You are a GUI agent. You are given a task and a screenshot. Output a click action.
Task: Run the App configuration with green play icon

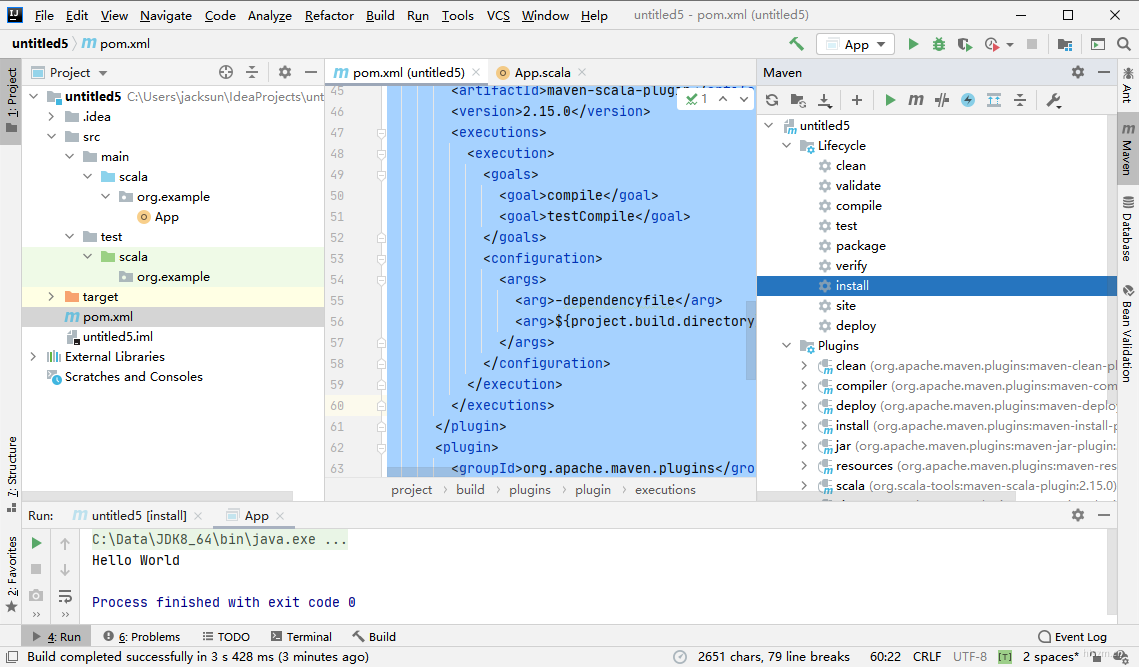[913, 44]
